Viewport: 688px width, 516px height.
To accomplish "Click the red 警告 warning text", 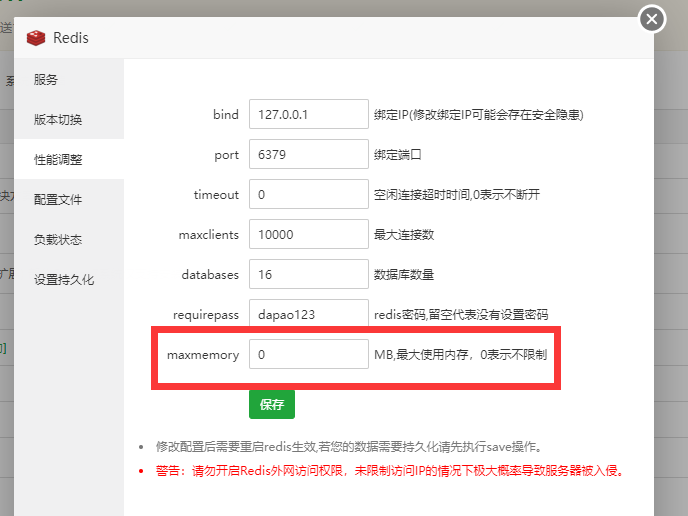I will click(x=390, y=471).
